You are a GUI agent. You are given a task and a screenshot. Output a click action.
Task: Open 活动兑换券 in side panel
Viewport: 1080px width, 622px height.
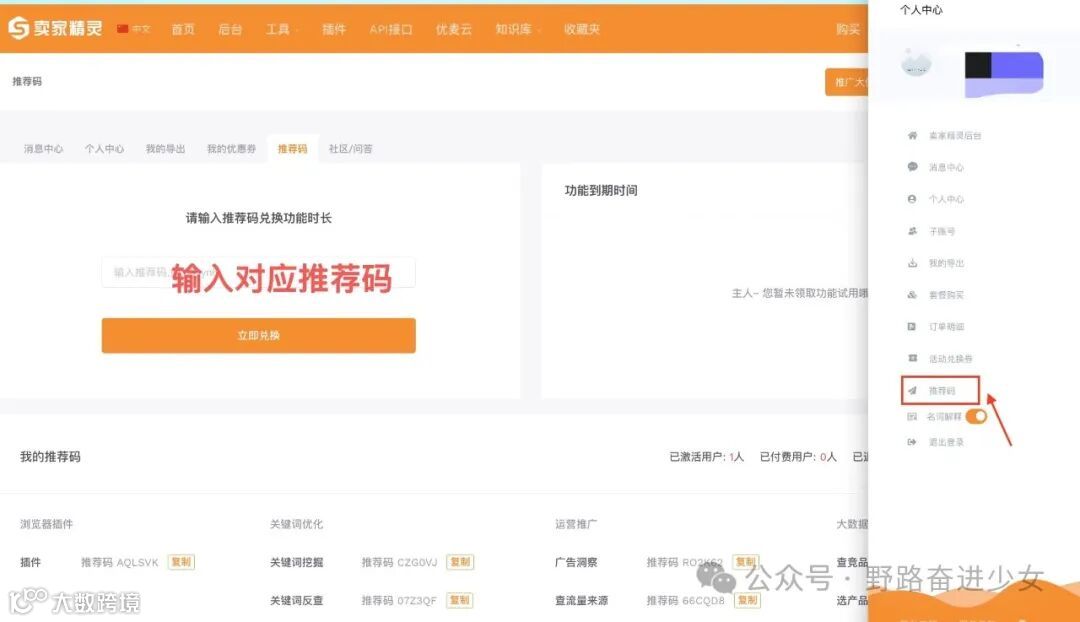click(951, 358)
